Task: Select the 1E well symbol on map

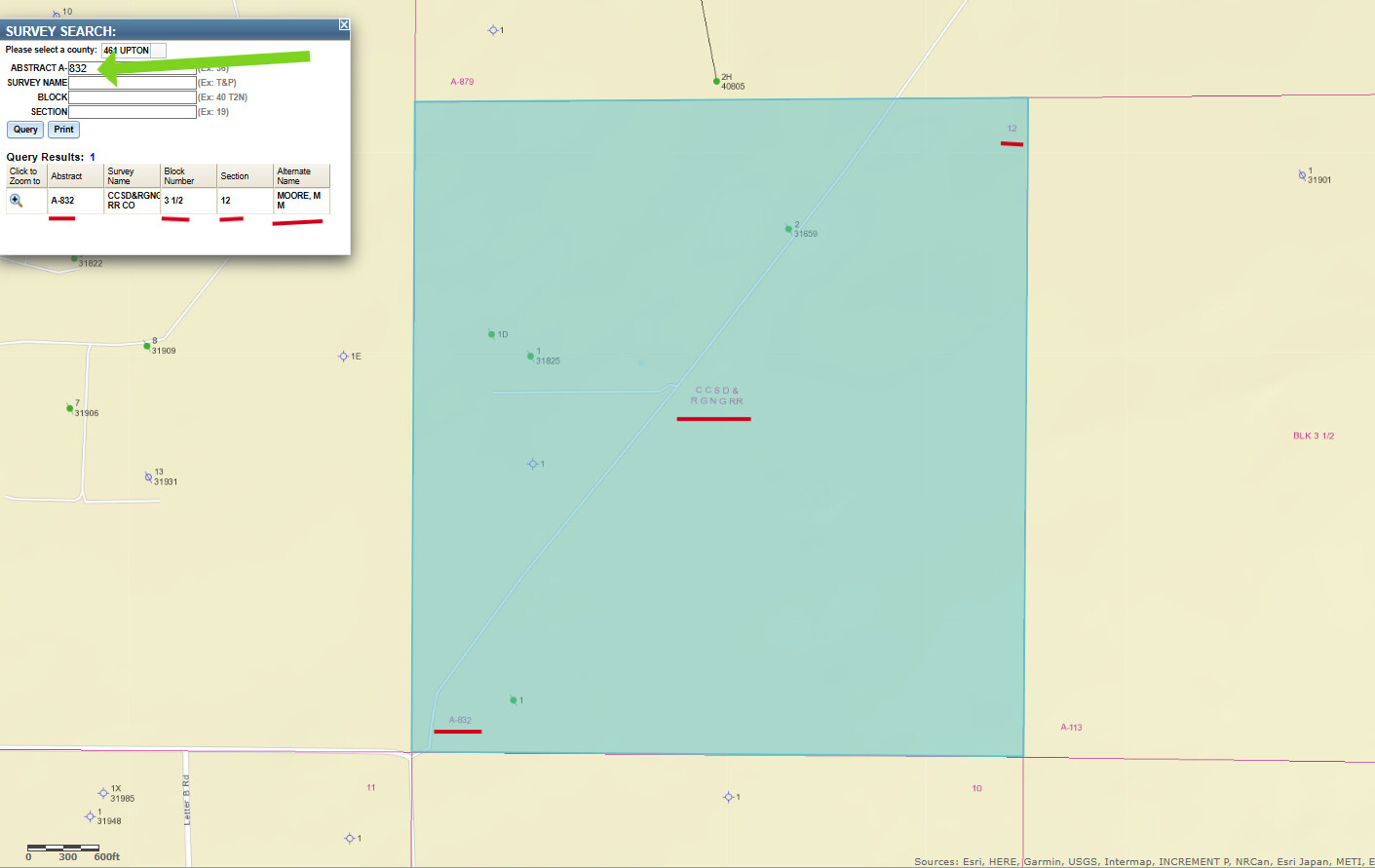Action: point(343,357)
